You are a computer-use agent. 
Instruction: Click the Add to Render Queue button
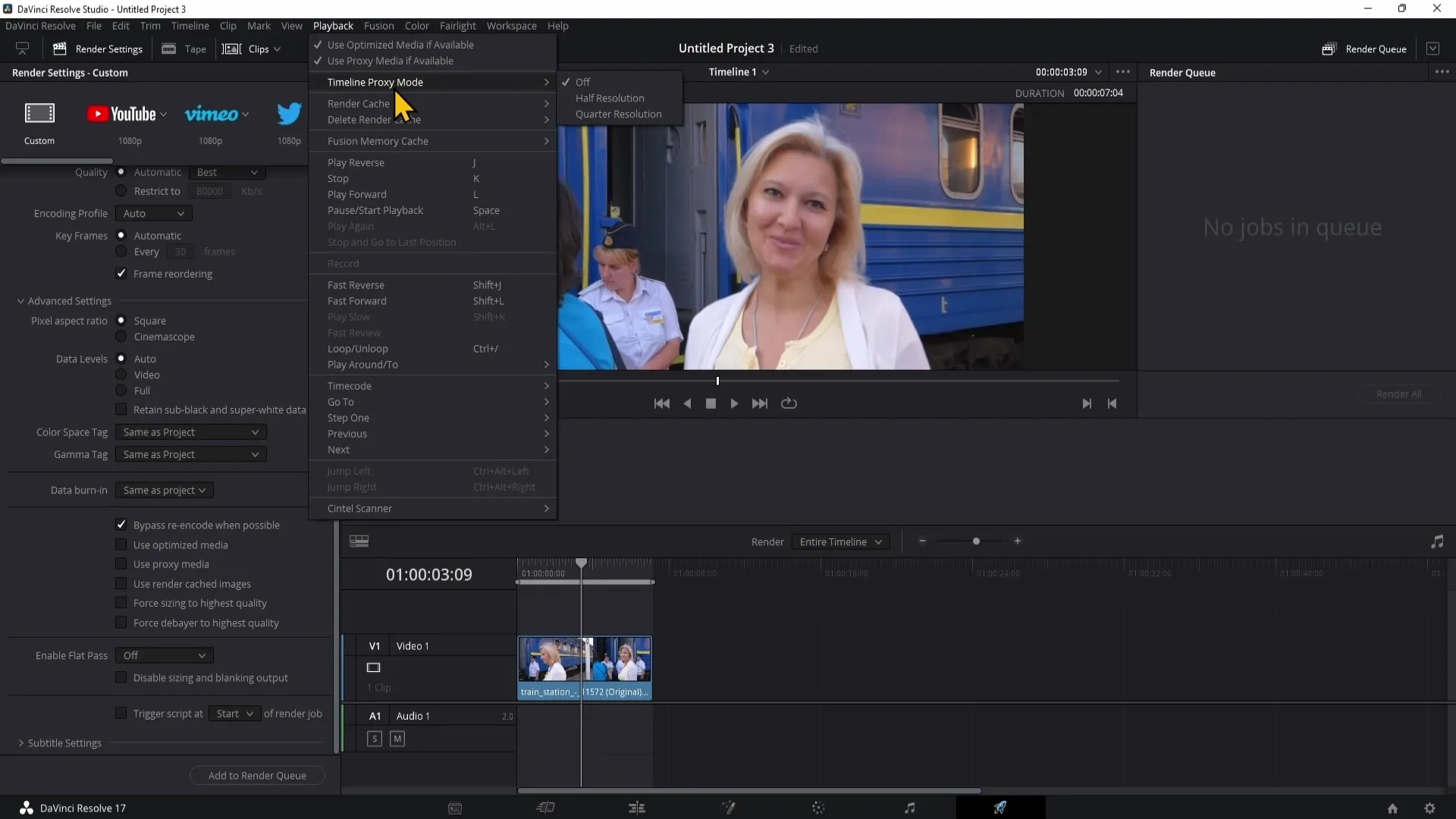pos(256,775)
